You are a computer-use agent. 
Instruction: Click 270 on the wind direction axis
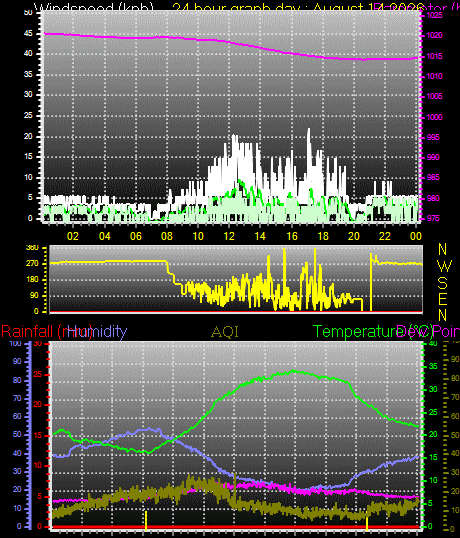33,264
